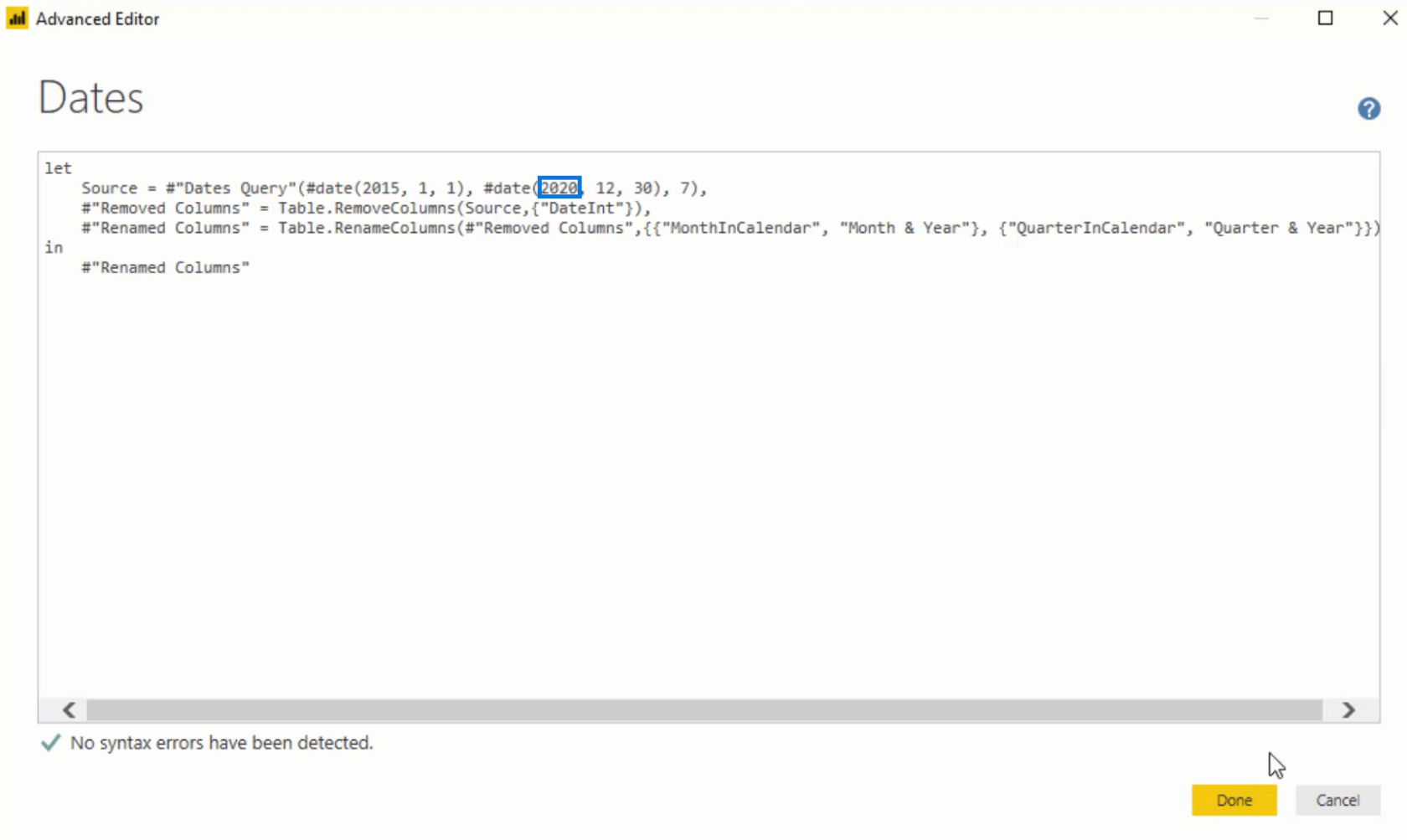Click the green syntax check mark icon

click(50, 743)
